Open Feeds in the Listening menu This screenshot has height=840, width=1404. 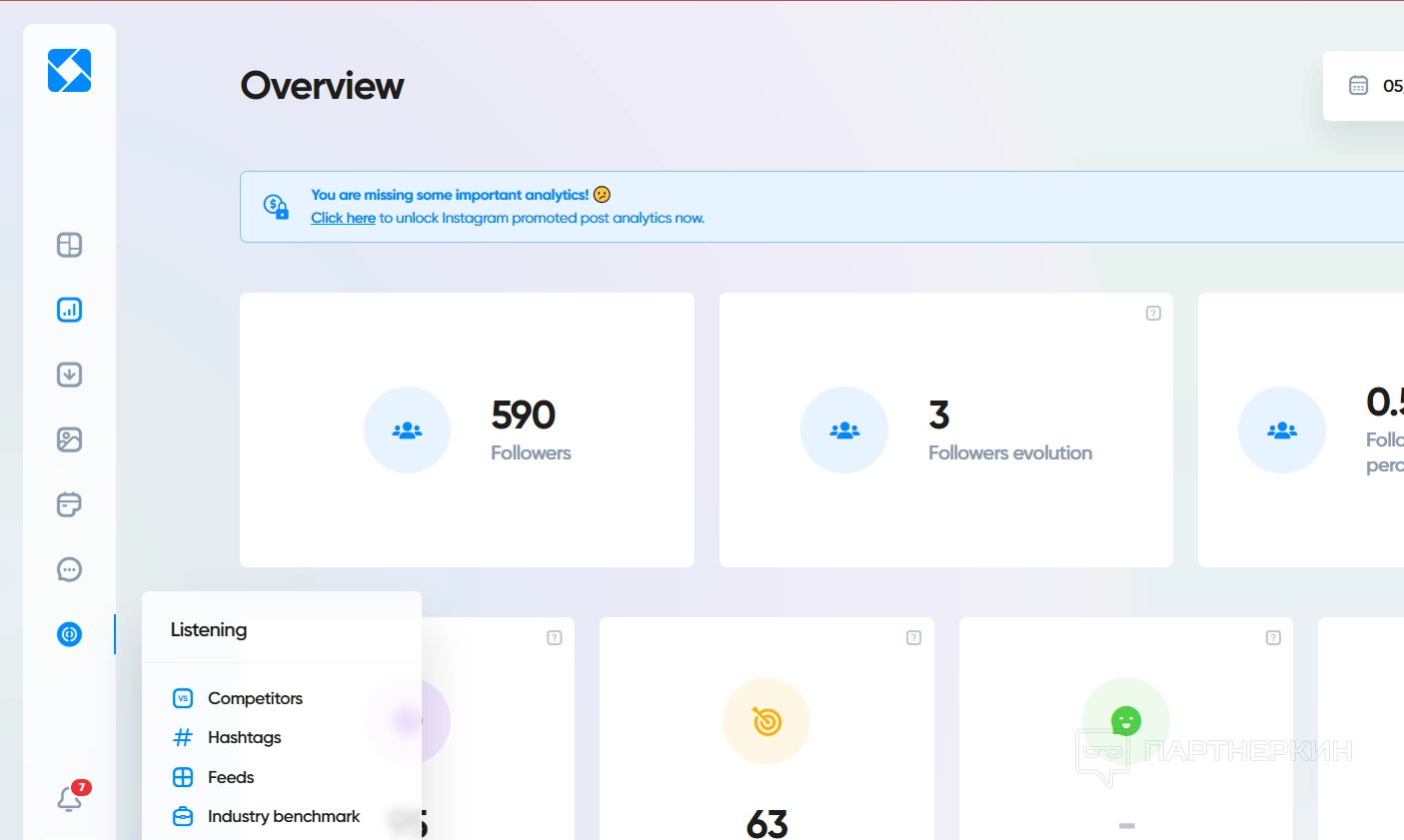click(x=231, y=777)
